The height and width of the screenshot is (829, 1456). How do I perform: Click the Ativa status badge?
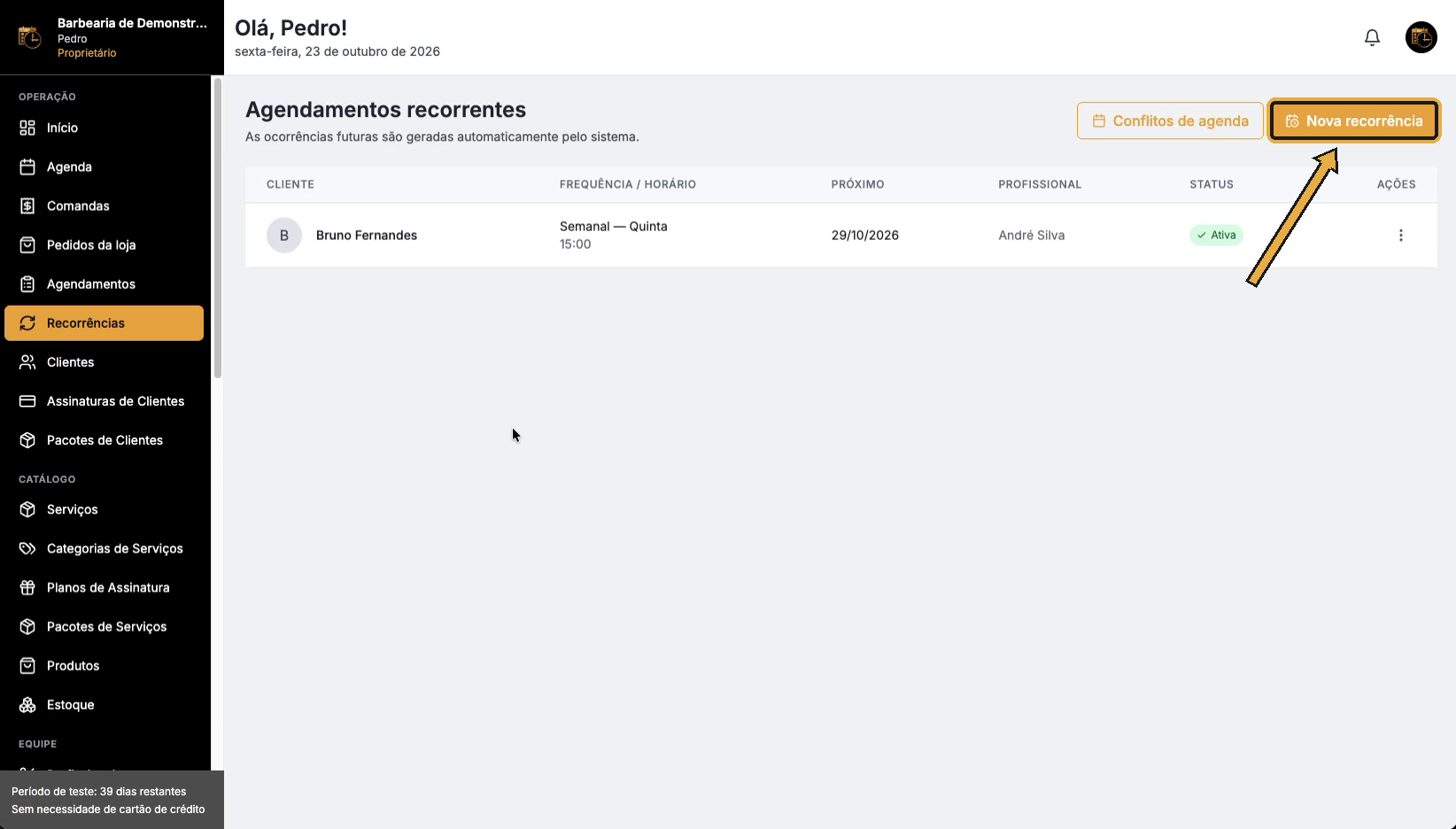click(1216, 235)
